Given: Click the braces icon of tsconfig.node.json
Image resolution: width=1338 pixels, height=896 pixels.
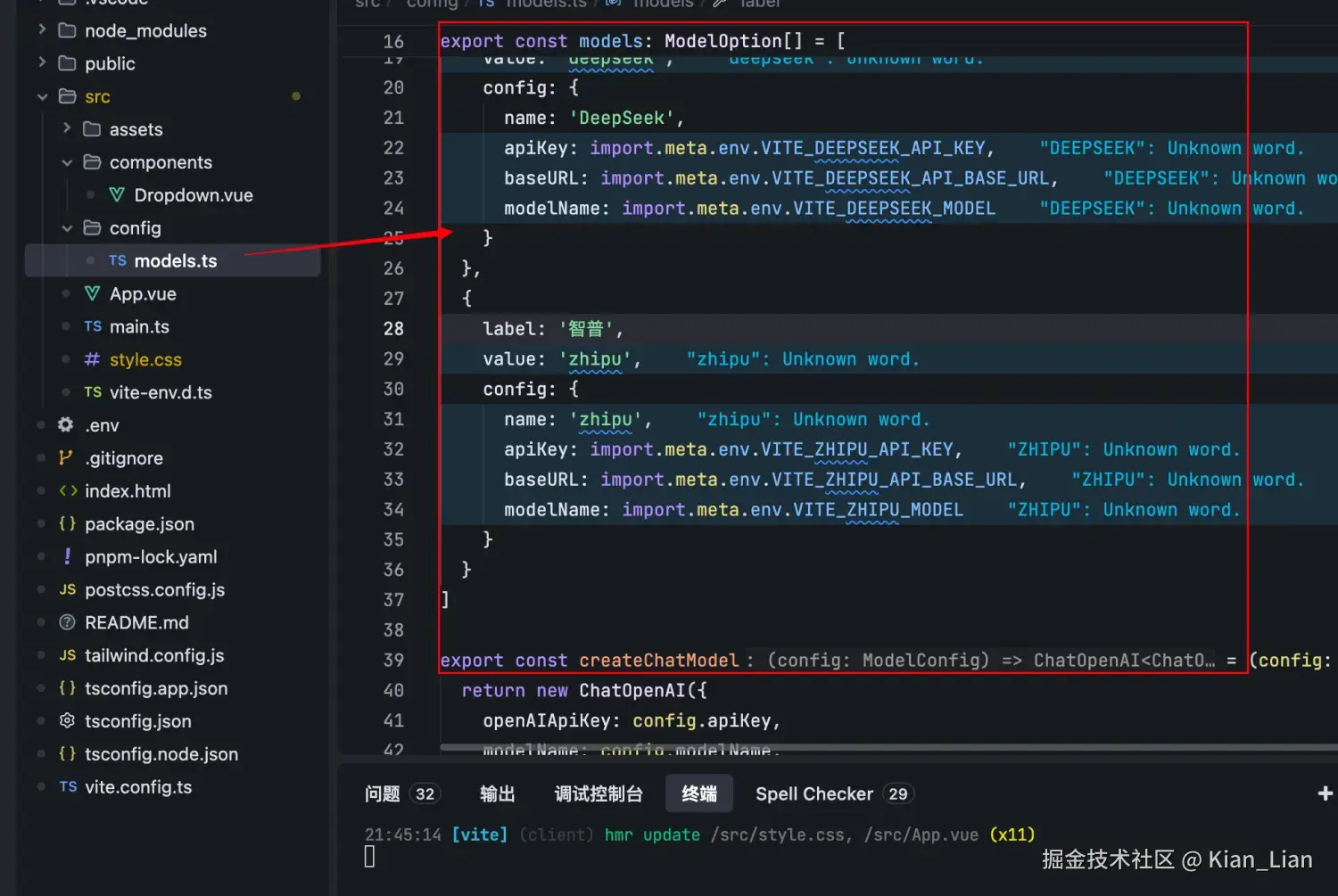Looking at the screenshot, I should [67, 754].
